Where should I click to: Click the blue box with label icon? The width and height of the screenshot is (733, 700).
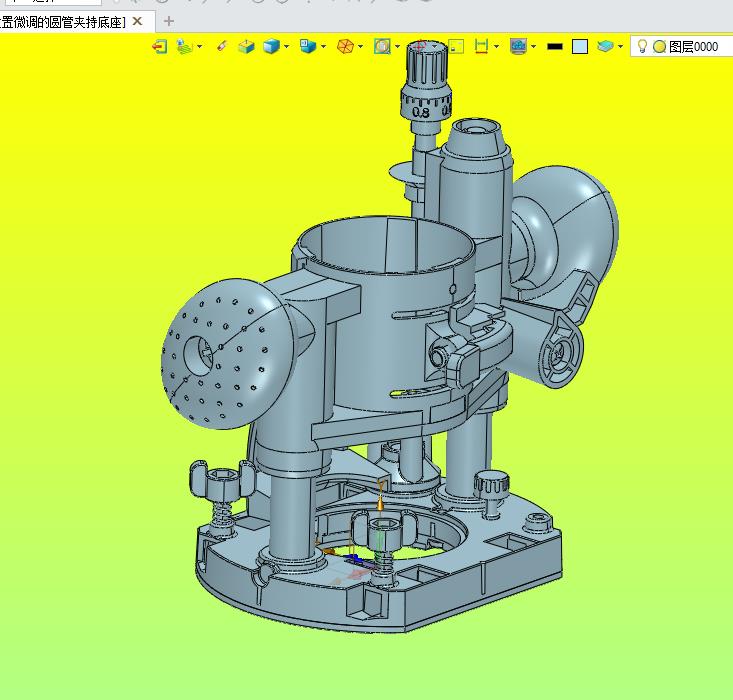pyautogui.click(x=308, y=46)
